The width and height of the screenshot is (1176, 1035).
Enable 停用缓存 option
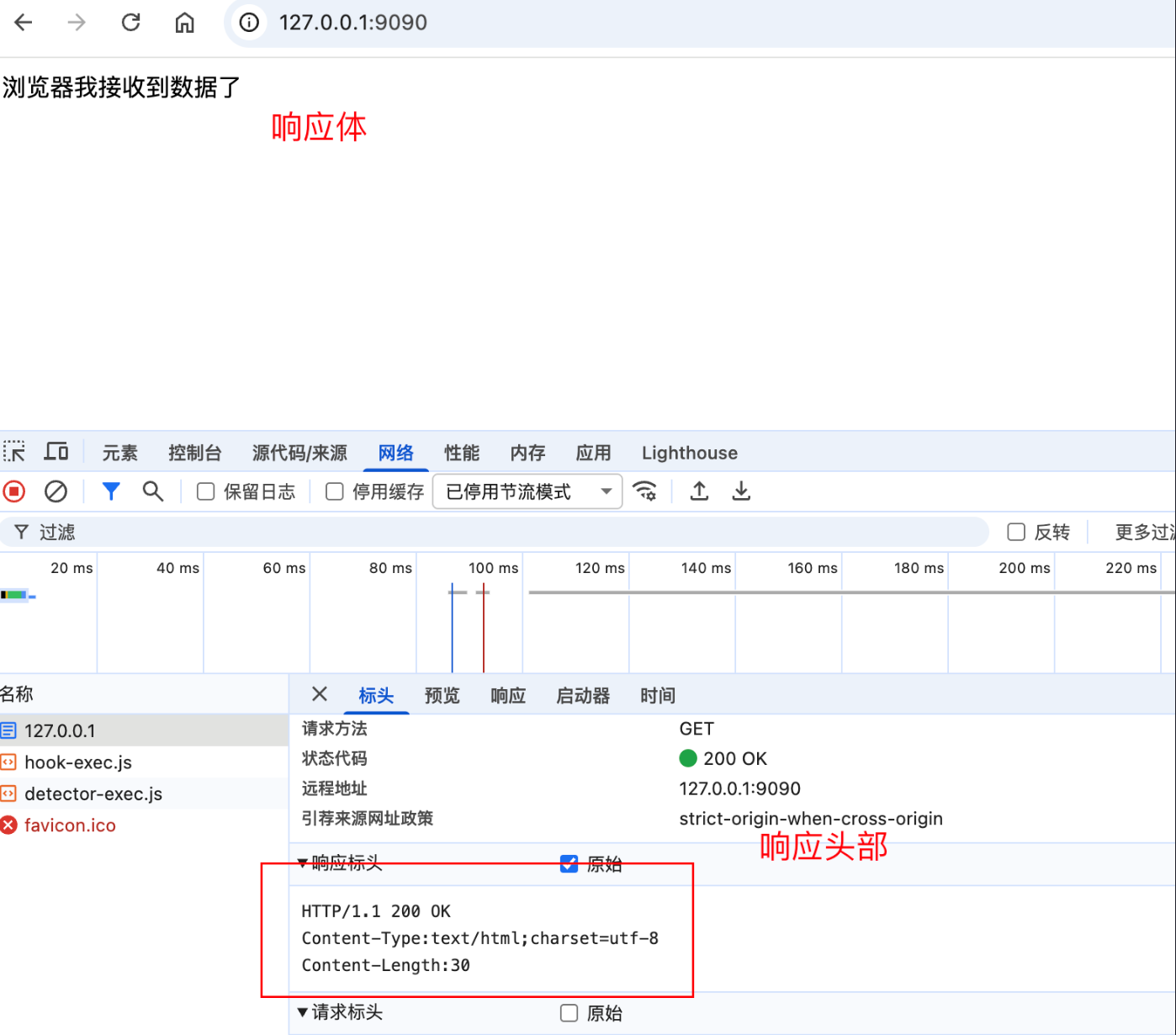pos(334,491)
